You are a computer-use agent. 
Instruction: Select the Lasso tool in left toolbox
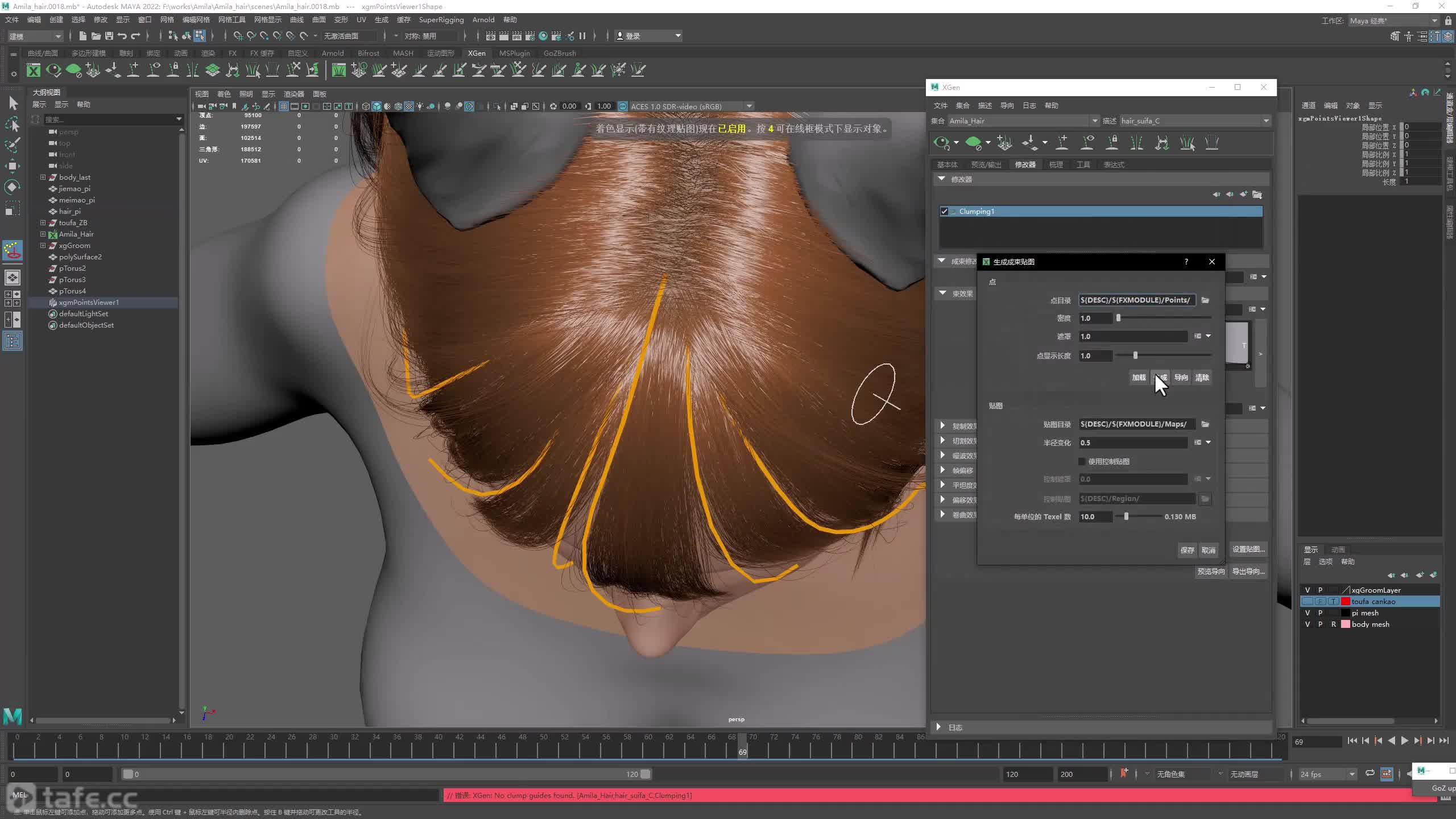click(x=13, y=124)
